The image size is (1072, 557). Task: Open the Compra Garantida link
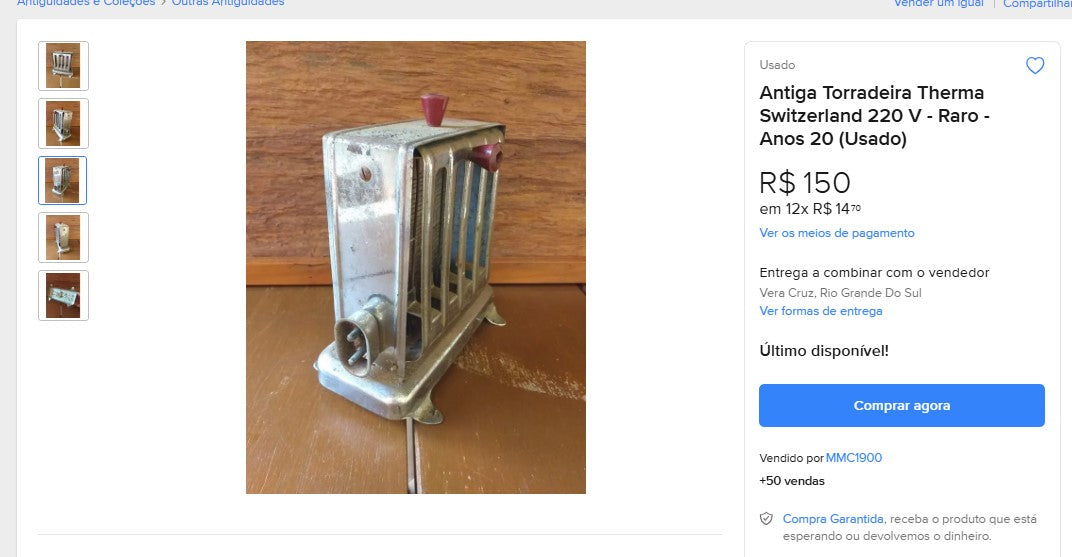pyautogui.click(x=833, y=519)
